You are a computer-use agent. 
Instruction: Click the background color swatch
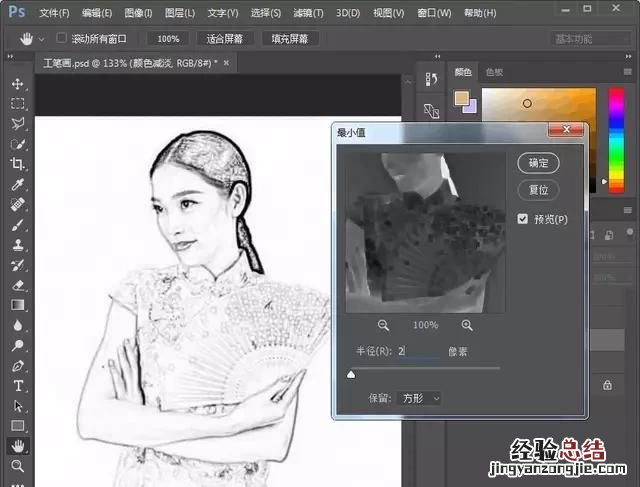click(472, 107)
